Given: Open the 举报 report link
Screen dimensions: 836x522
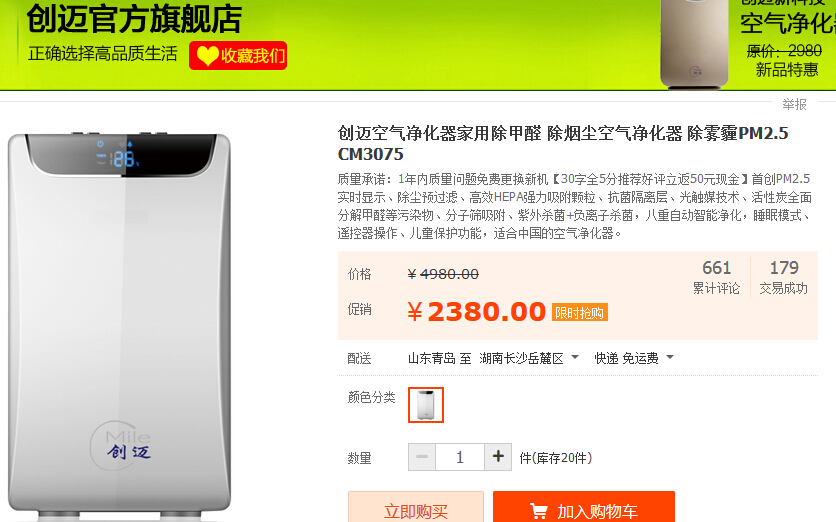Looking at the screenshot, I should [x=794, y=104].
